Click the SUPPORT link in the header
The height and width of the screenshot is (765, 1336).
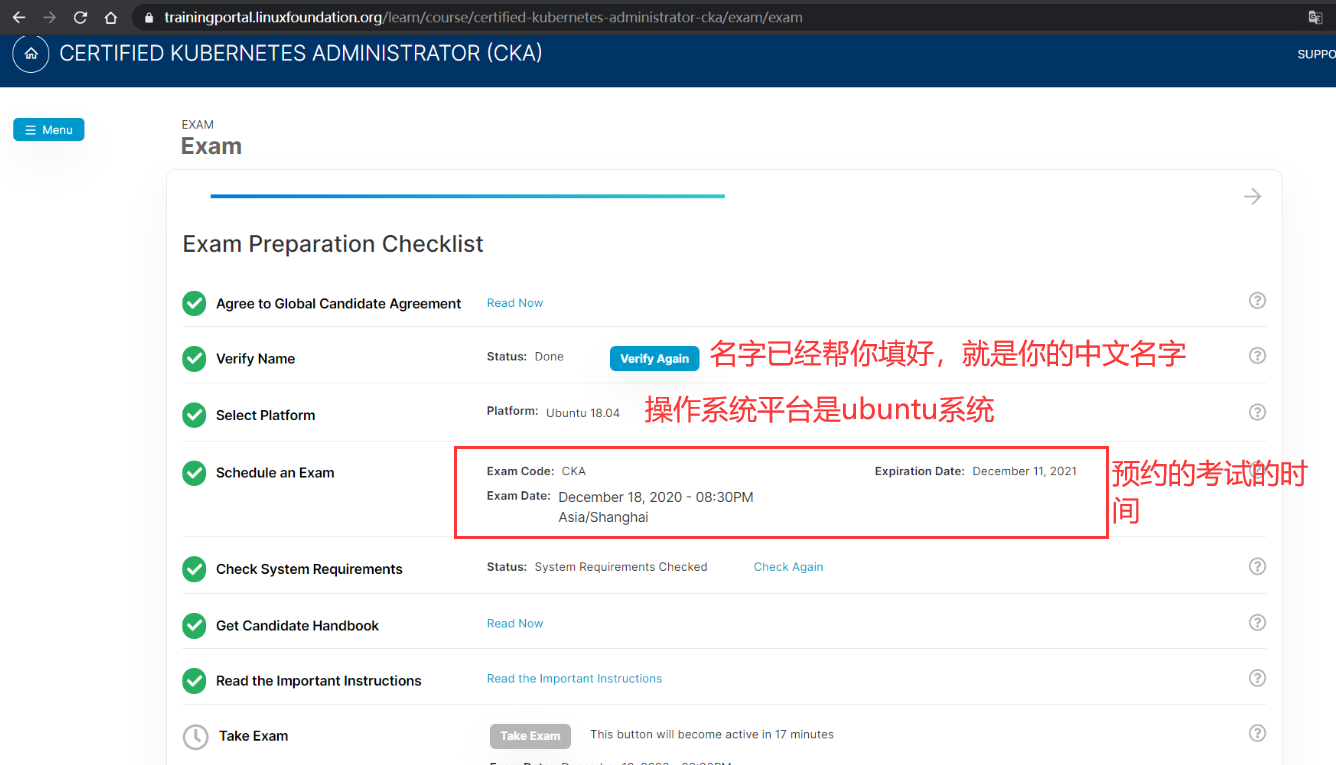pyautogui.click(x=1316, y=54)
